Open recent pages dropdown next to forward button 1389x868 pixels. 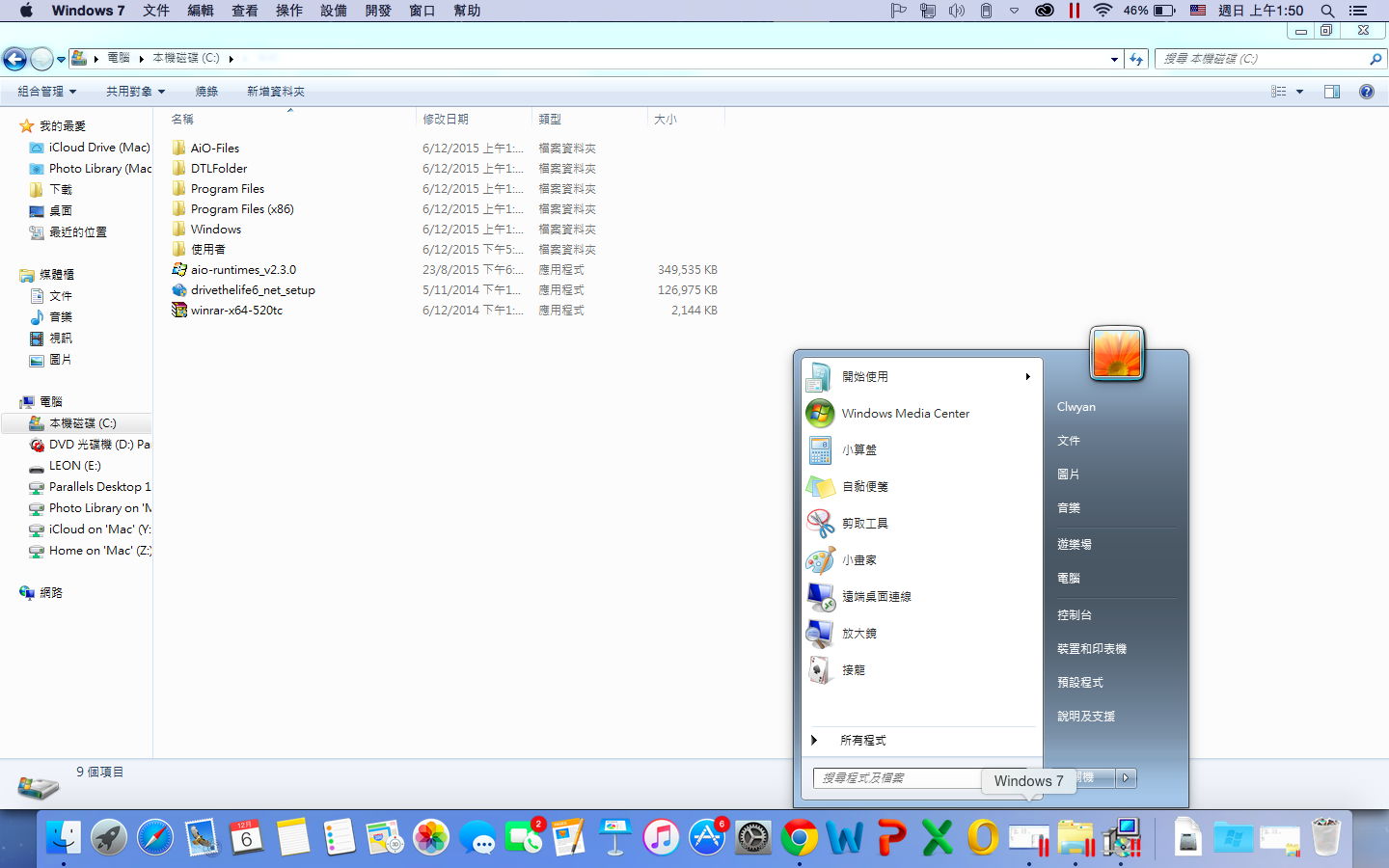(x=61, y=60)
